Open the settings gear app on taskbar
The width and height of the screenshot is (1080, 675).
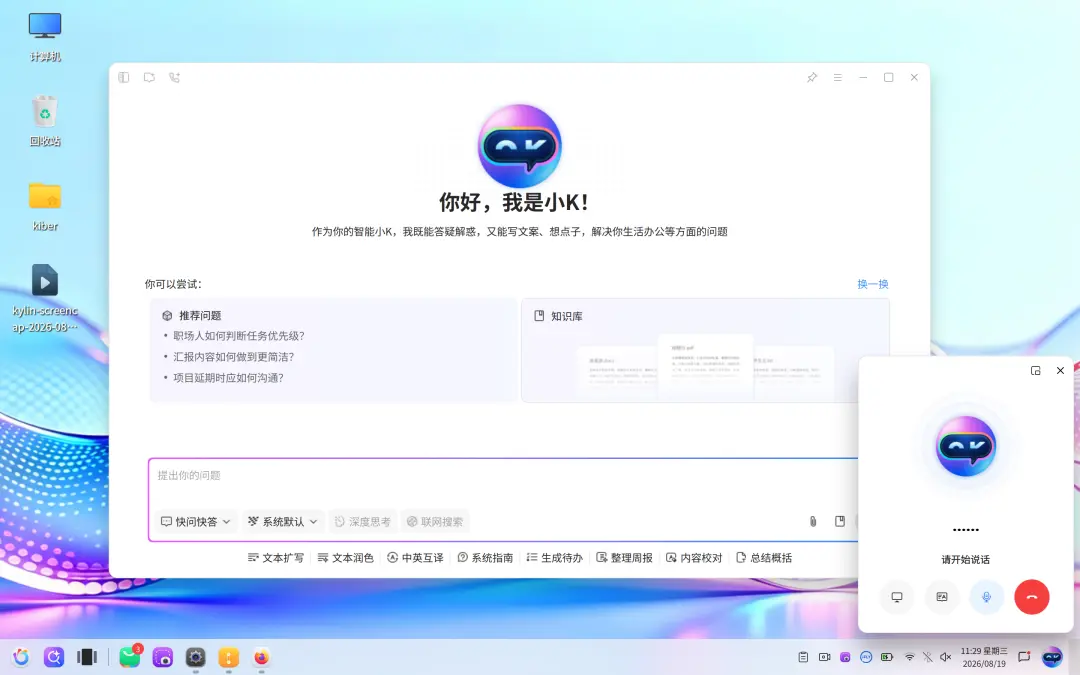point(196,657)
